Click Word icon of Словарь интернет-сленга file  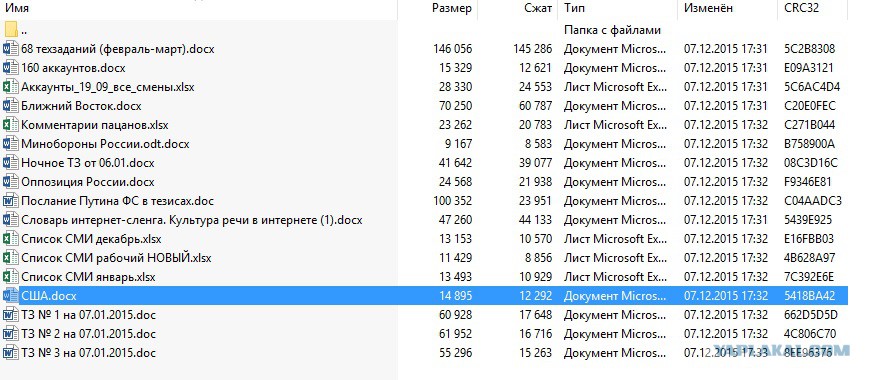(11, 220)
